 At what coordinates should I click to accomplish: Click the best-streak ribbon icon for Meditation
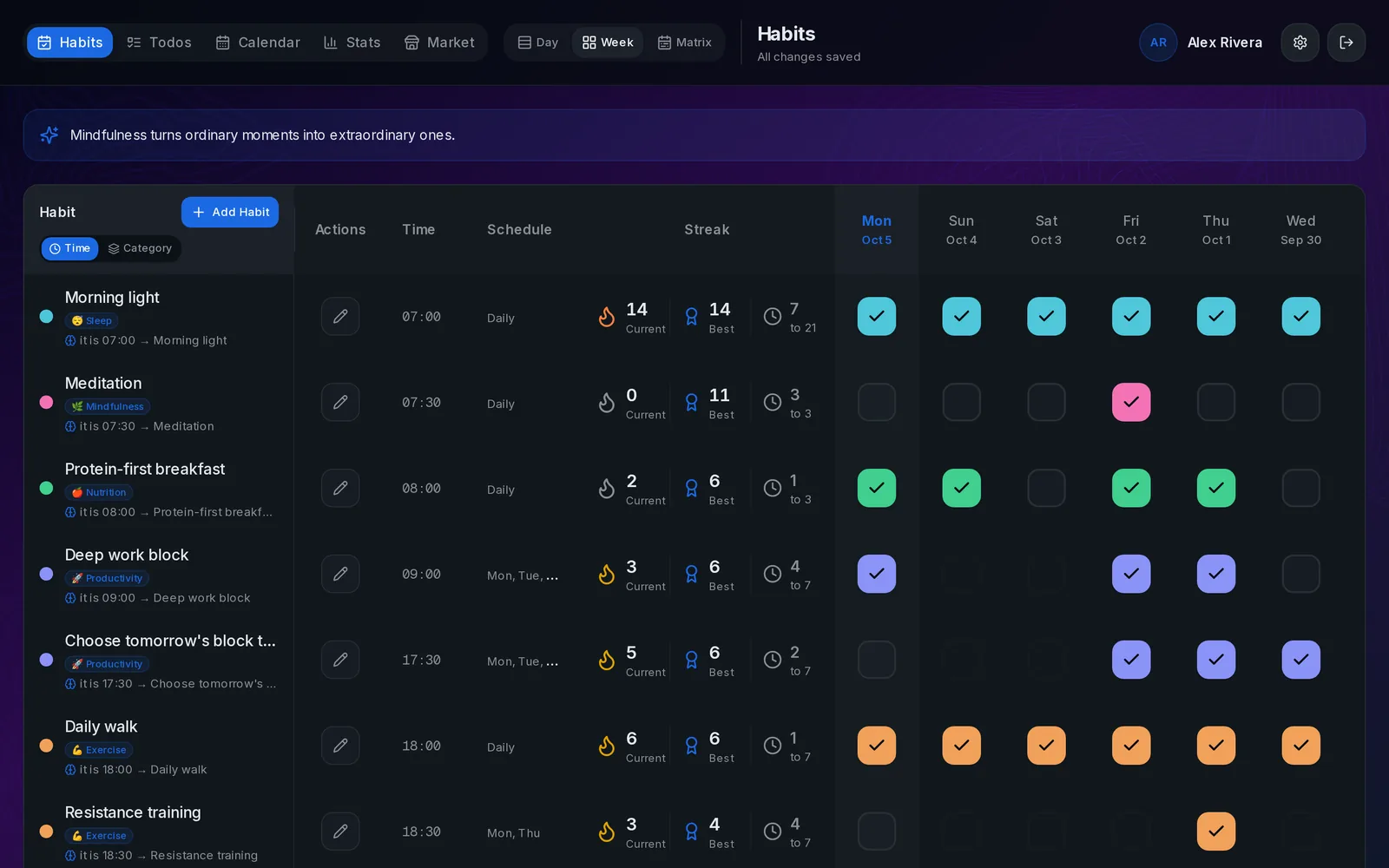coord(692,403)
